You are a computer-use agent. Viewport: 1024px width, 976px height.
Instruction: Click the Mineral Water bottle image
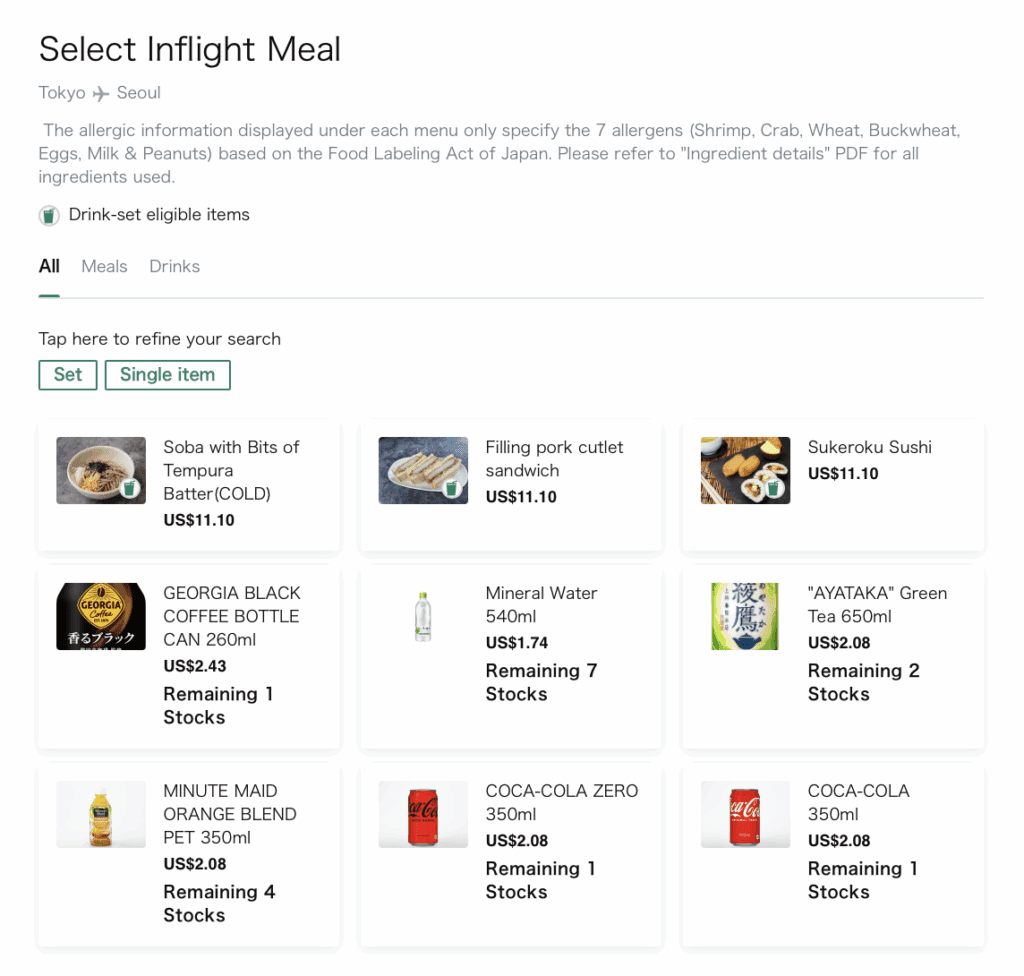tap(423, 616)
